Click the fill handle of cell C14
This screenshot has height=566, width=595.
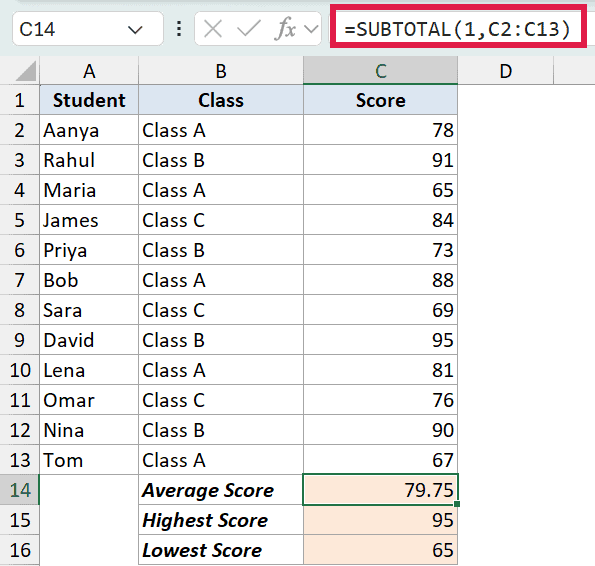coord(457,504)
